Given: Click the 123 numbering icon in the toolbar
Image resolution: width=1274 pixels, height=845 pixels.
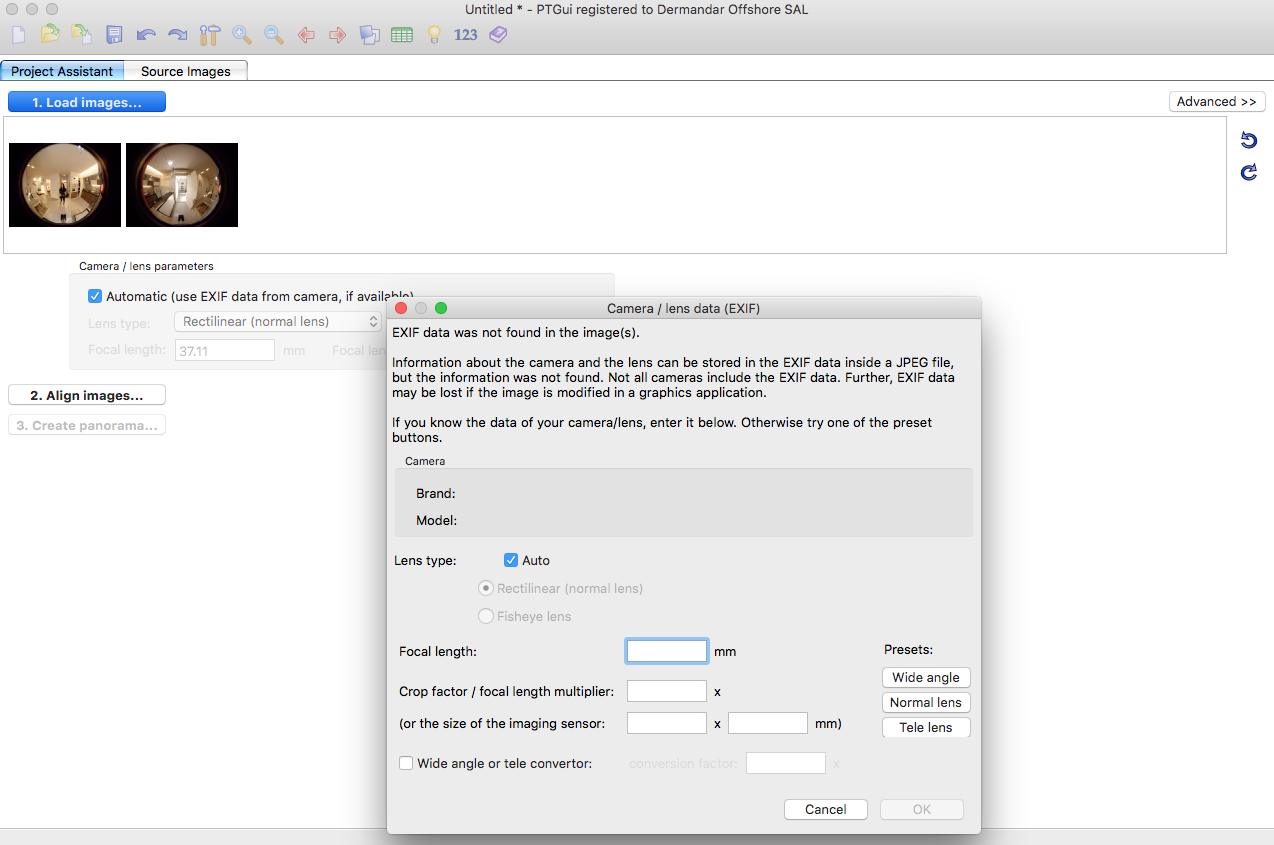Looking at the screenshot, I should [x=466, y=35].
